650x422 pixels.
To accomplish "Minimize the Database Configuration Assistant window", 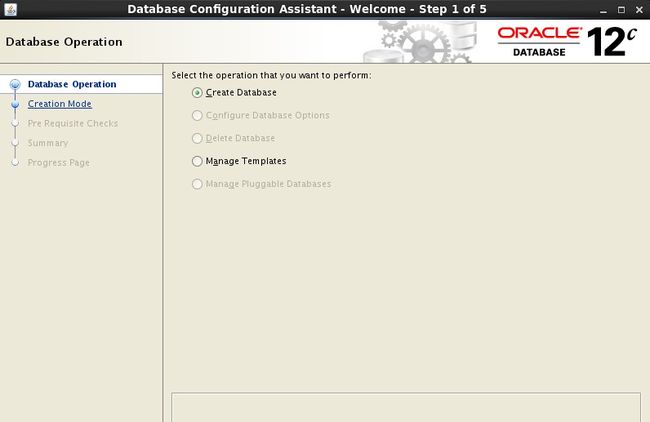I will coord(603,10).
